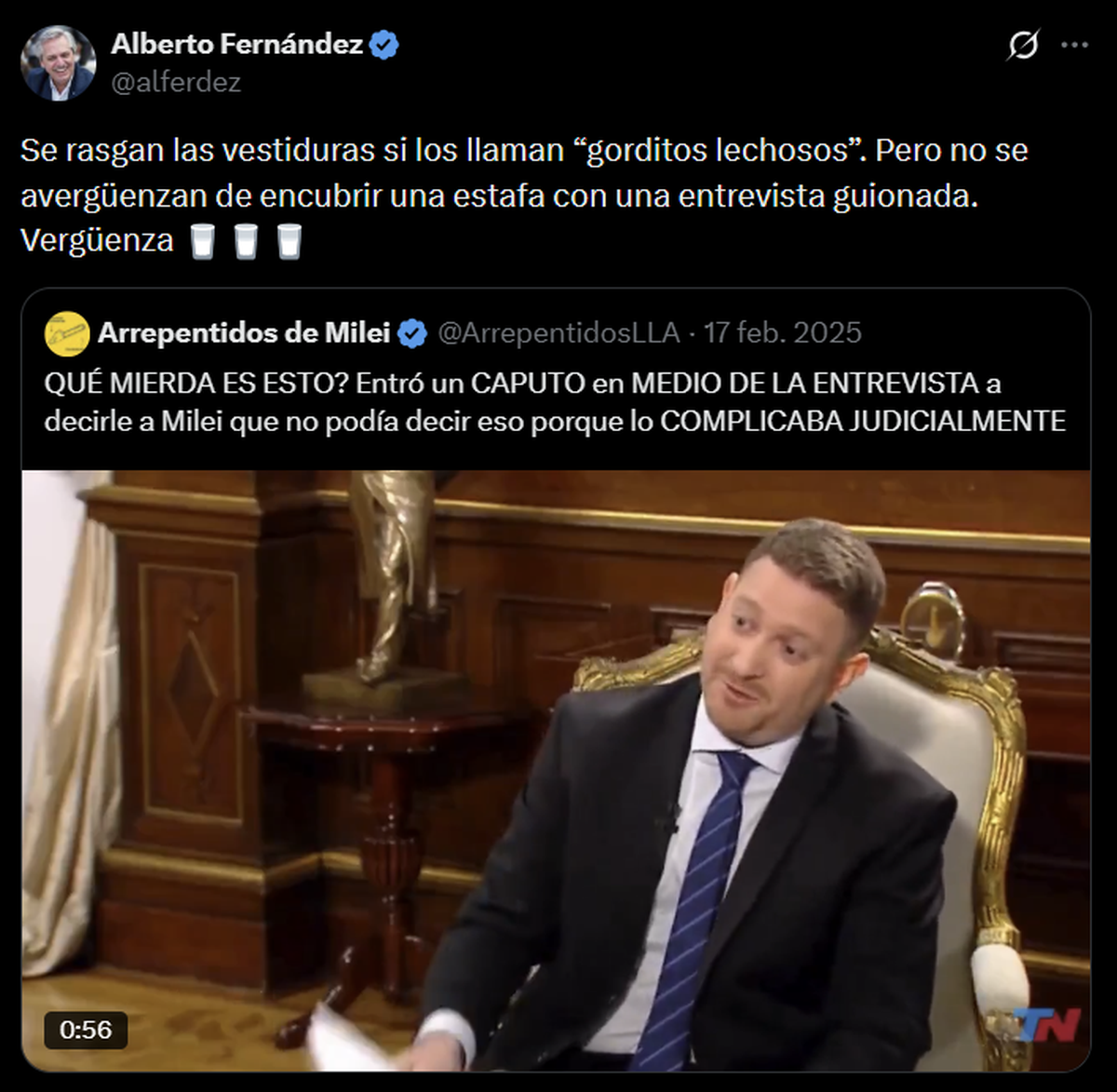Open Alberto Fernández's profile avatar
Screen dimensions: 1117x1092
(x=59, y=62)
